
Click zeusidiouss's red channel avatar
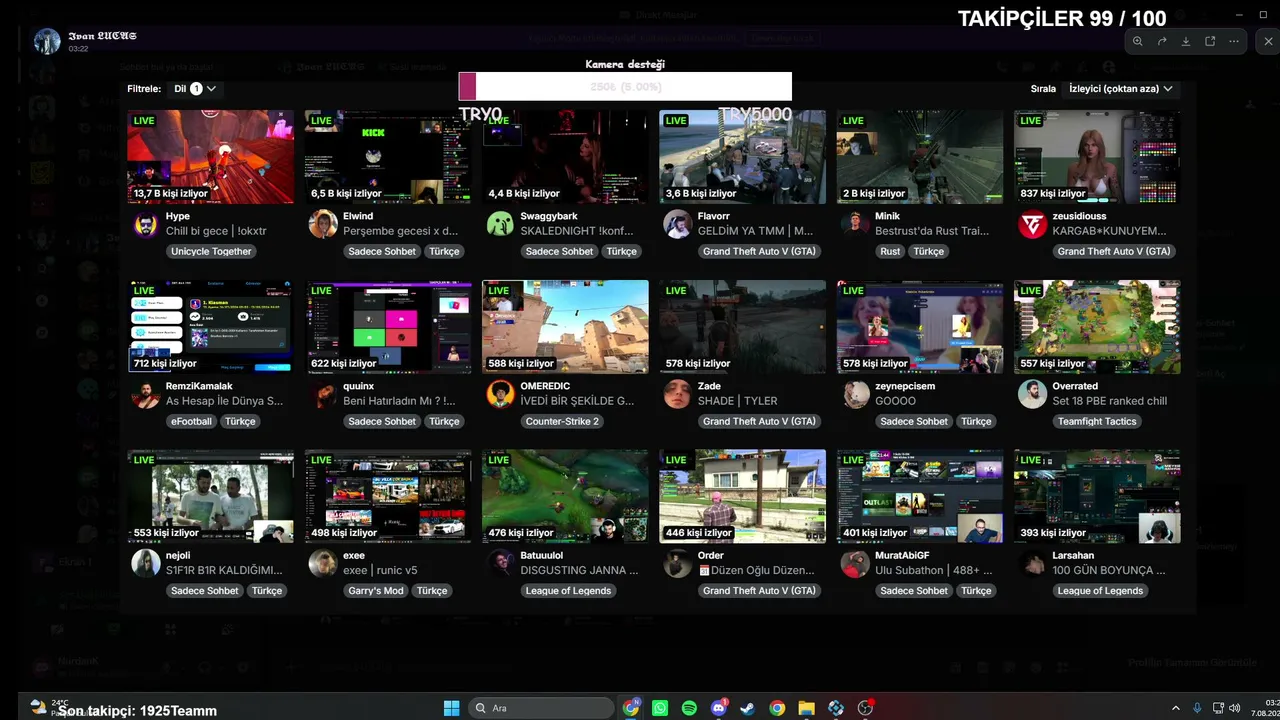pyautogui.click(x=1032, y=224)
